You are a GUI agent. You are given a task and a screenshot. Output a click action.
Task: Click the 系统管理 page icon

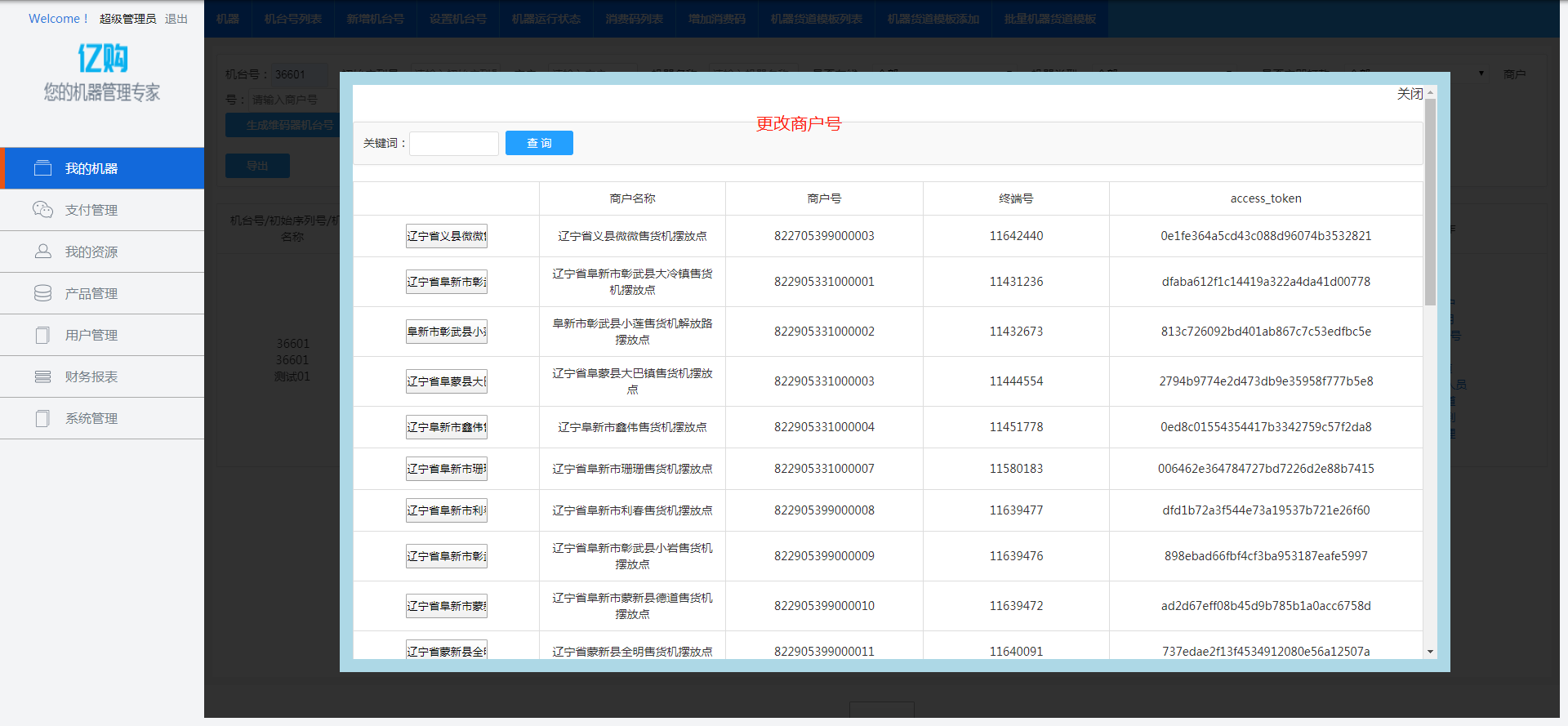tap(42, 418)
